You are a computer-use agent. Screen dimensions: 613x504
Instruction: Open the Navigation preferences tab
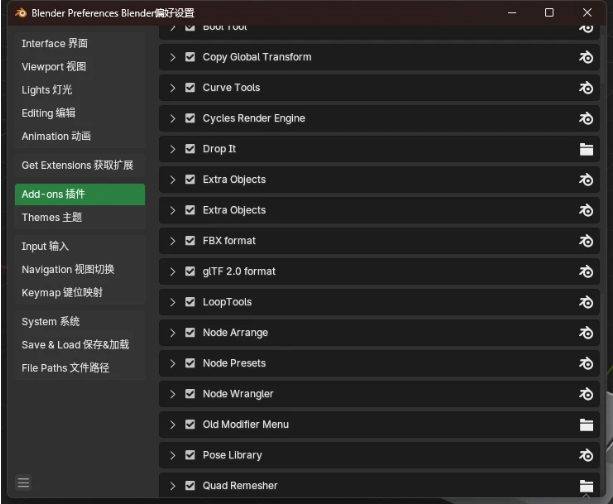click(80, 269)
